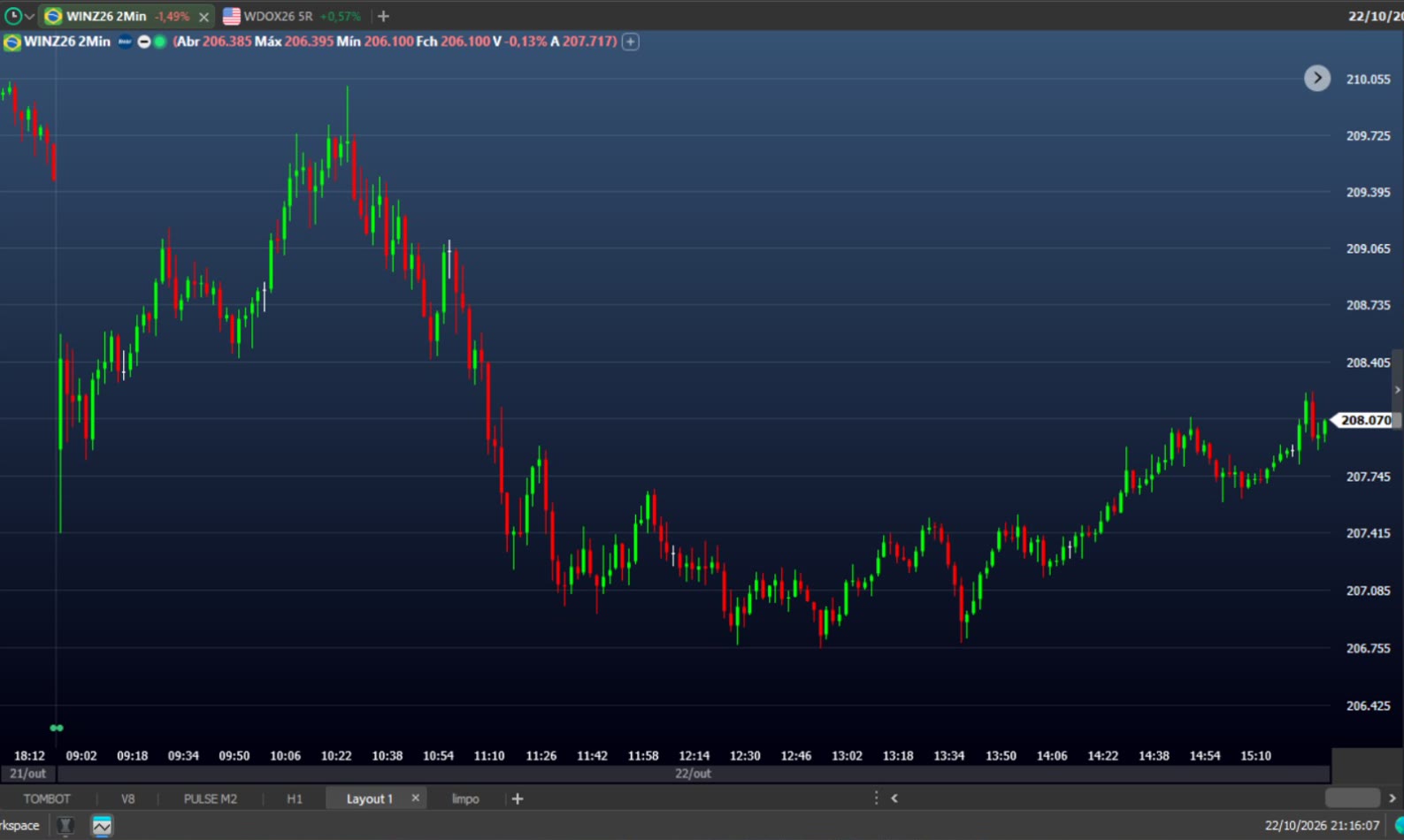Viewport: 1404px width, 840px height.
Task: Click the 15:10 time label on the time axis
Action: pos(1255,756)
